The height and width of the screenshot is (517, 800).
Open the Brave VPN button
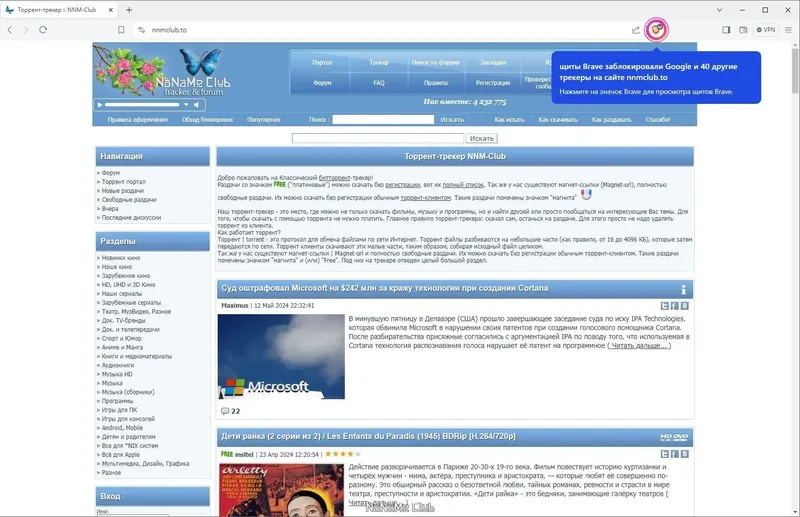pos(766,30)
